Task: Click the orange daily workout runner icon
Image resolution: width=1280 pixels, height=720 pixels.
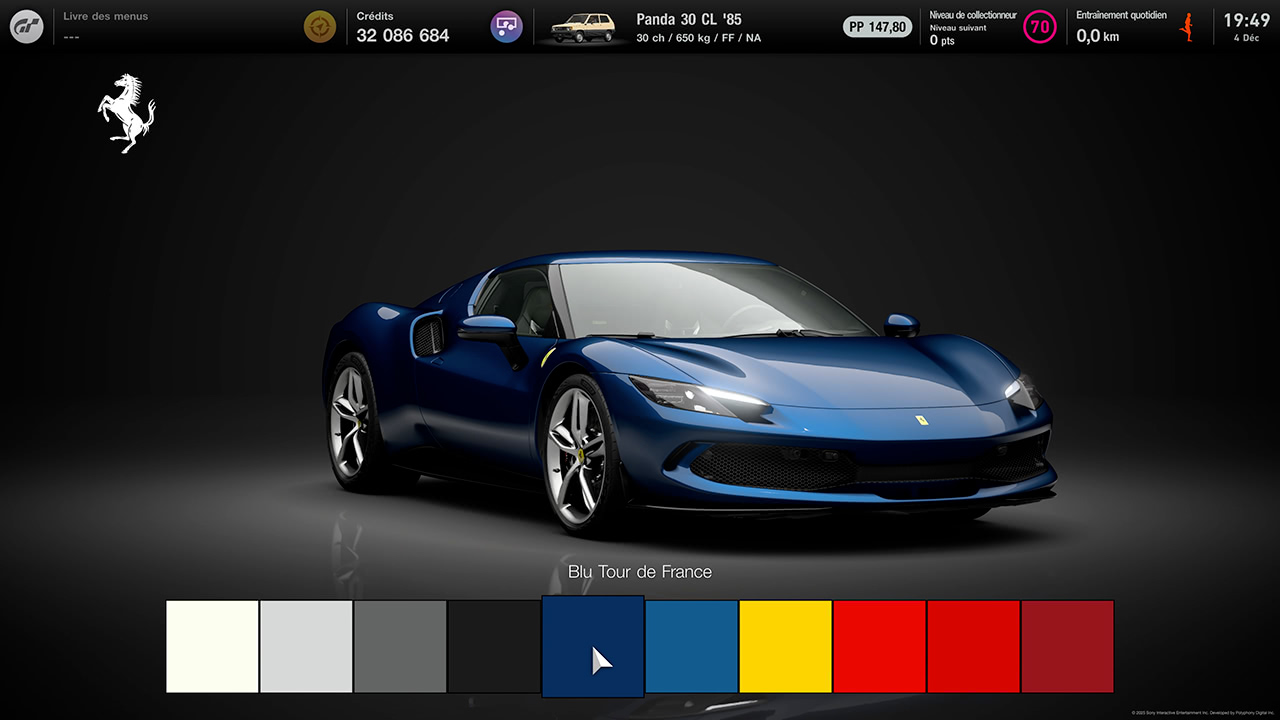Action: coord(1187,27)
